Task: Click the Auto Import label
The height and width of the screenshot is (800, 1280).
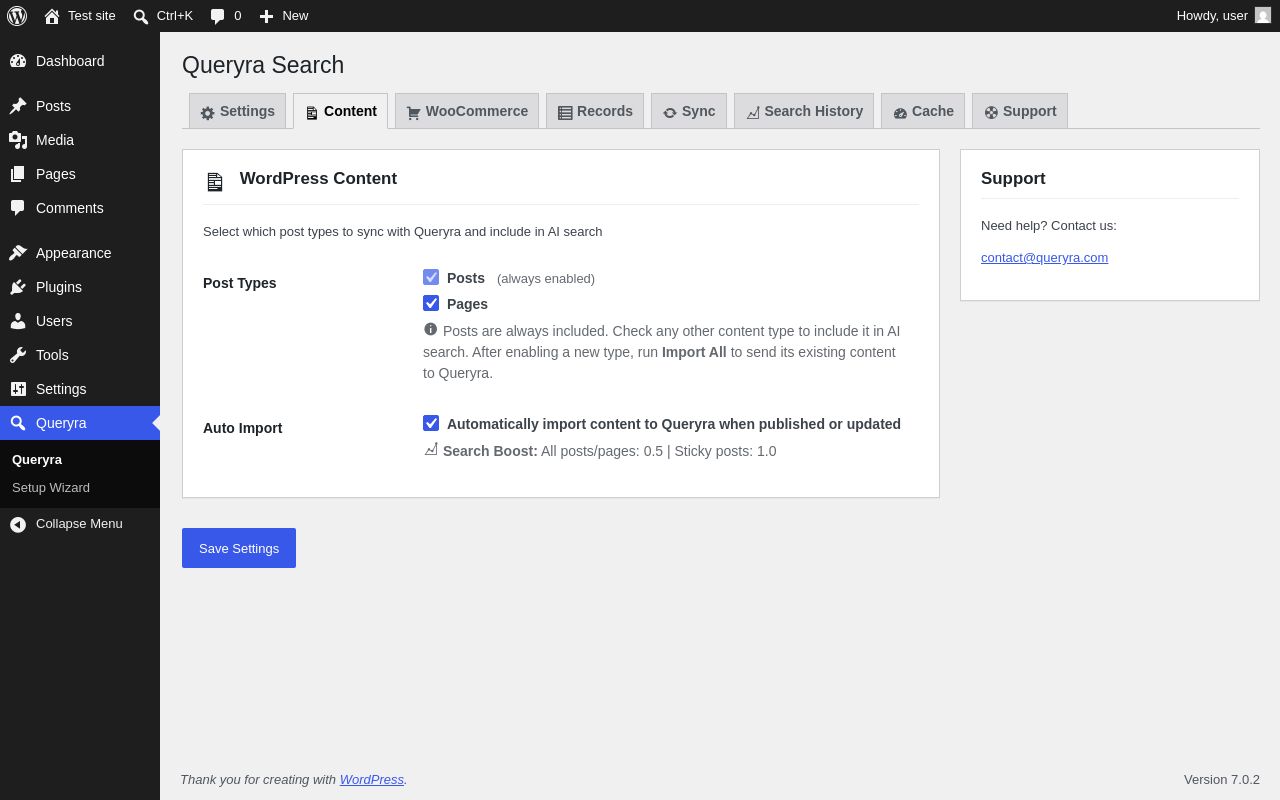Action: 243,428
